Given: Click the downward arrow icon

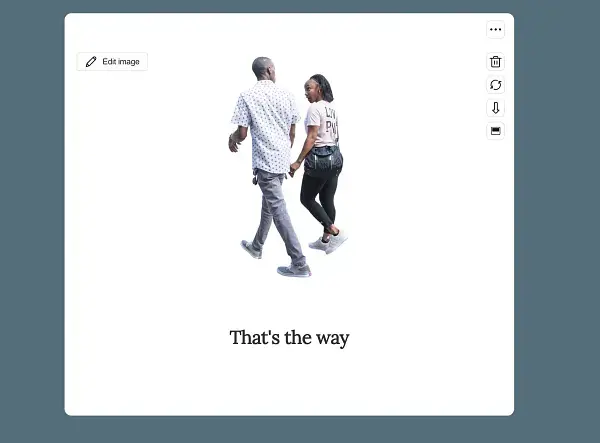Looking at the screenshot, I should tap(495, 108).
